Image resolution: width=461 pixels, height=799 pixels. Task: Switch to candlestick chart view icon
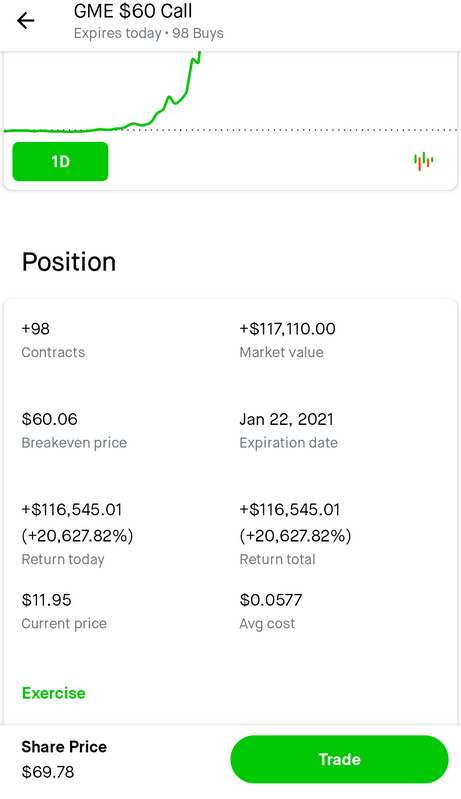423,162
